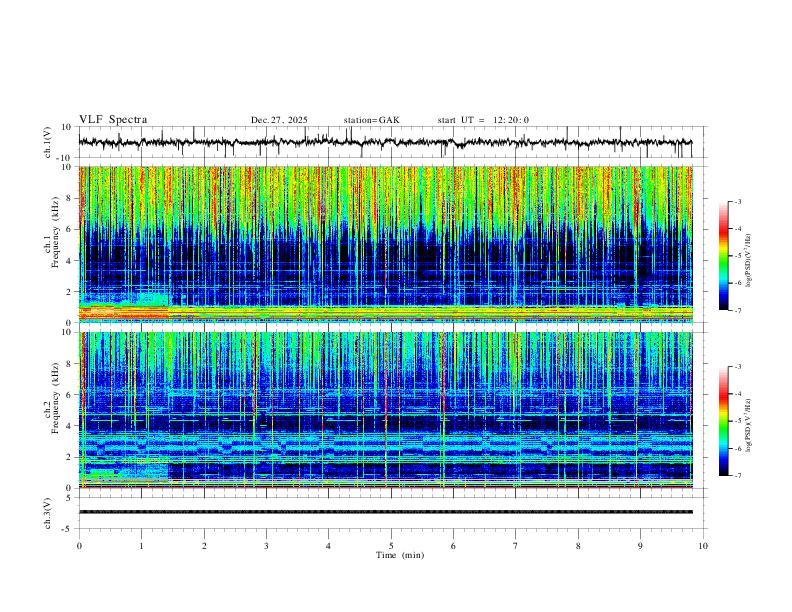Click the "-5" value on ch.1 colorbar
Image resolution: width=792 pixels, height=612 pixels.
click(738, 256)
